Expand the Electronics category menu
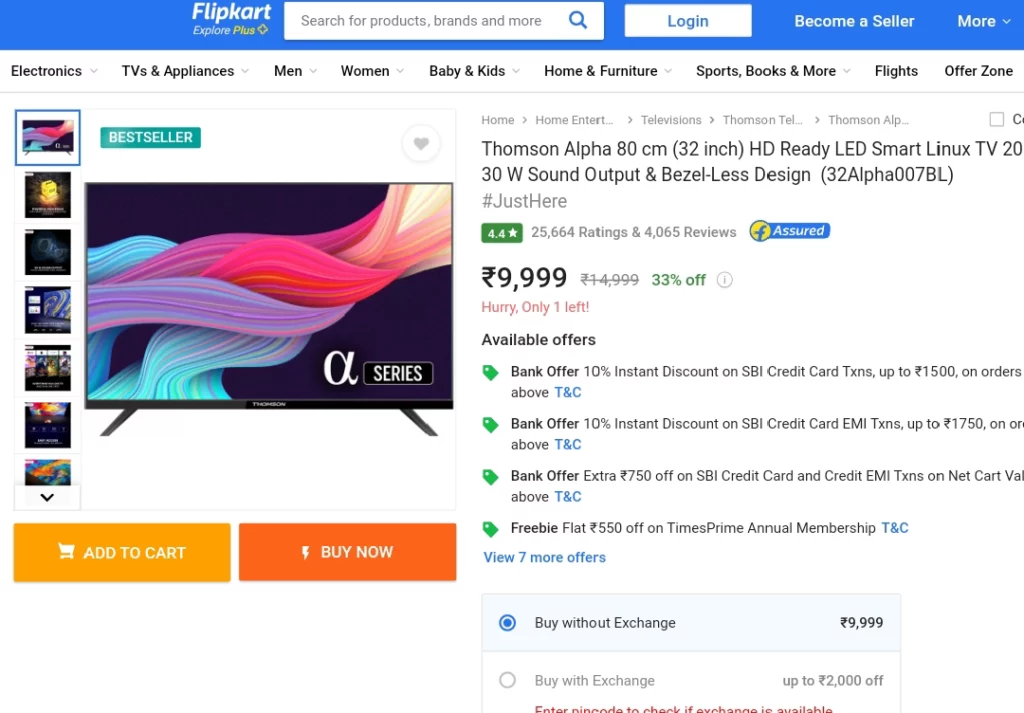This screenshot has height=713, width=1024. pyautogui.click(x=54, y=71)
